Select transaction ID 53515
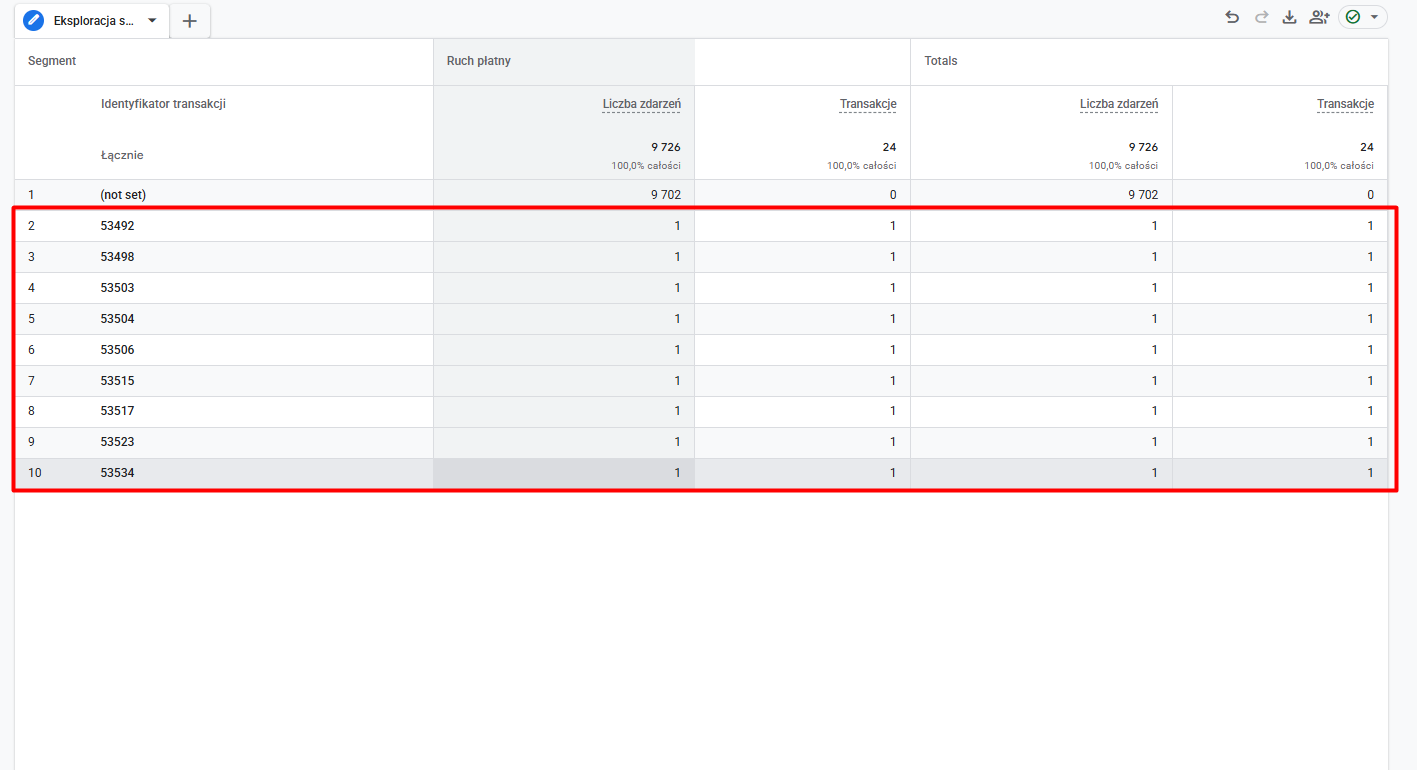This screenshot has height=770, width=1417. 117,381
